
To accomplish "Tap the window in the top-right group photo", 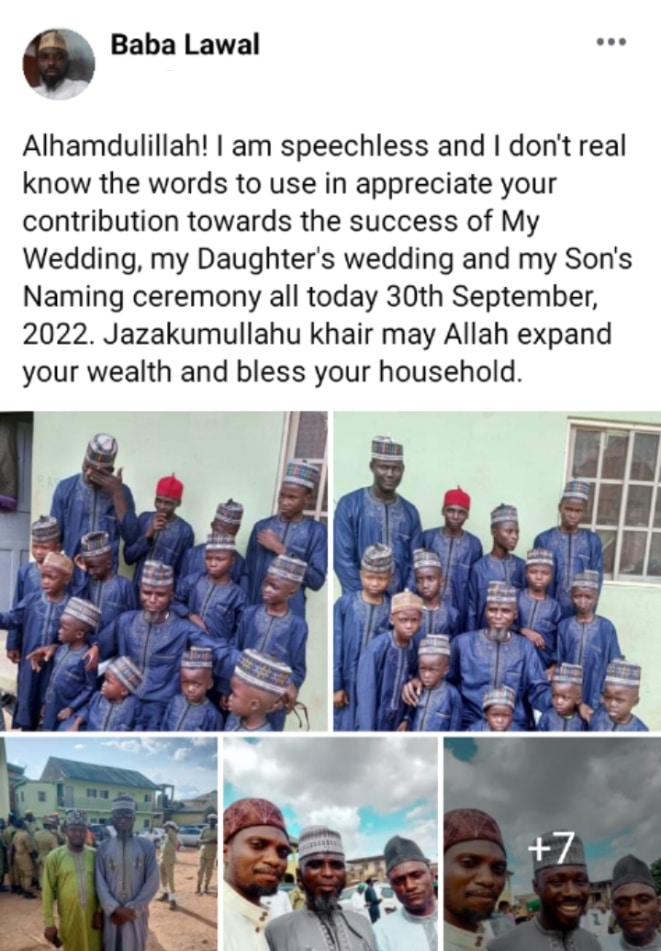I will [x=612, y=501].
